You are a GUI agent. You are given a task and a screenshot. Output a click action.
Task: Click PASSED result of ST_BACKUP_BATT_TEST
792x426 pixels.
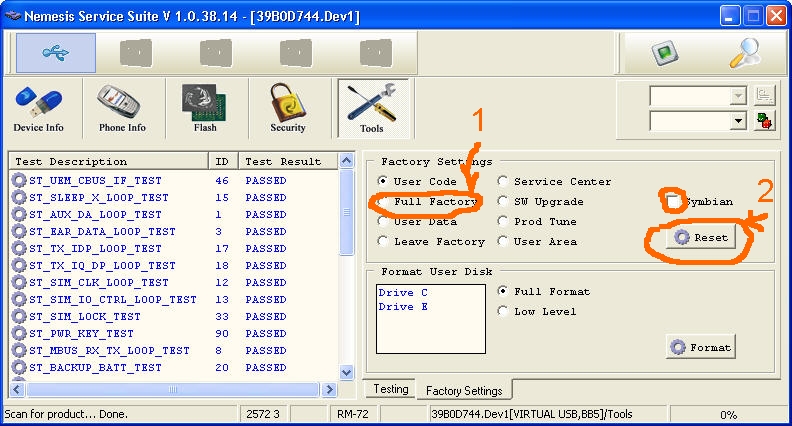pos(266,368)
